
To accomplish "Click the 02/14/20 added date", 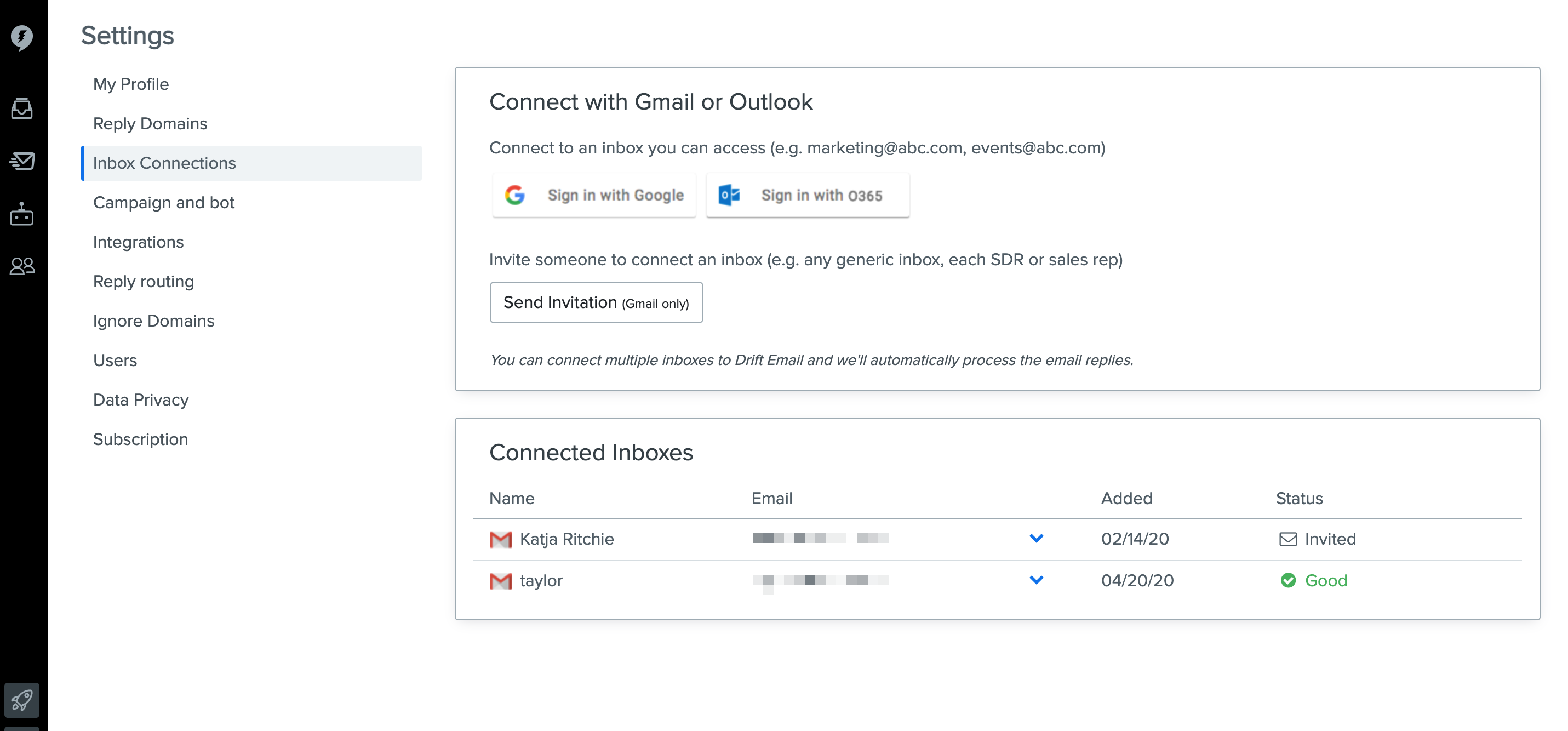I will click(1135, 539).
